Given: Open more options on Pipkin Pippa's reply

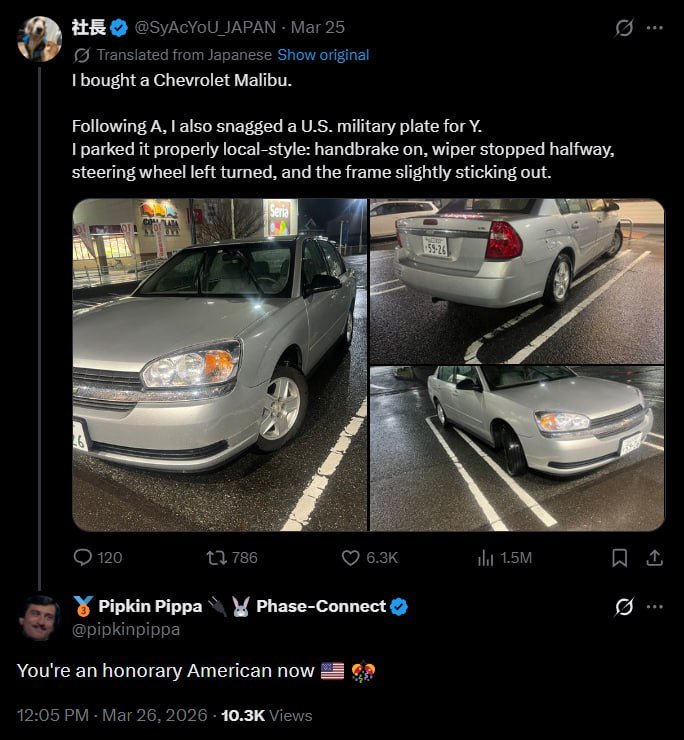Looking at the screenshot, I should 655,607.
